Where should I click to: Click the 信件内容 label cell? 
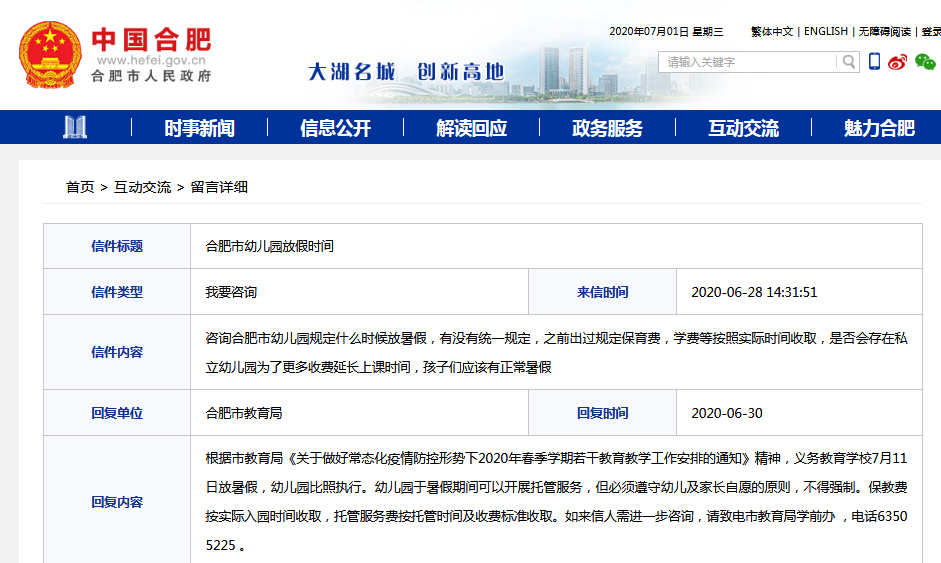[x=117, y=352]
